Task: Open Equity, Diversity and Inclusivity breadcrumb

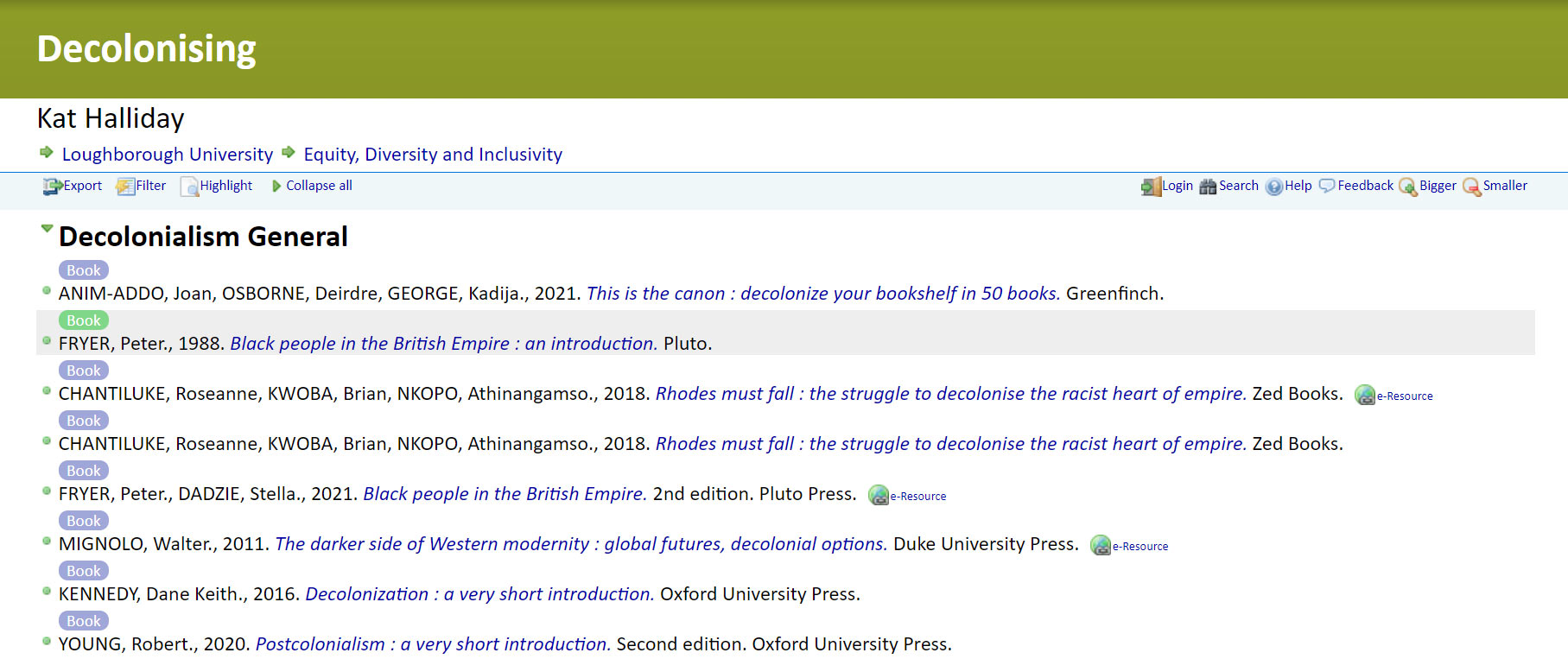Action: tap(432, 155)
